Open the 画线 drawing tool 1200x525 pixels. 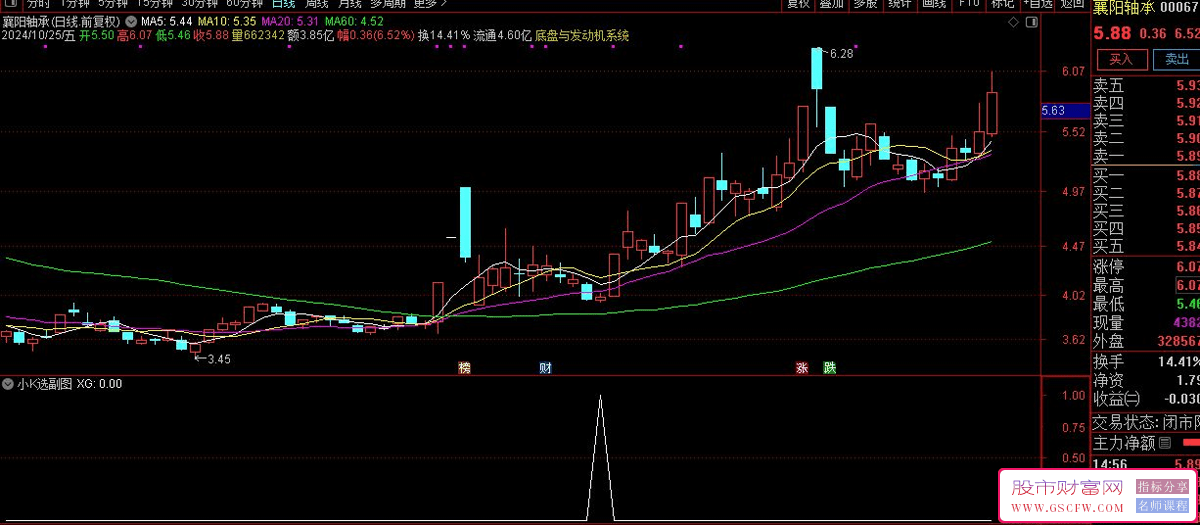tap(934, 3)
